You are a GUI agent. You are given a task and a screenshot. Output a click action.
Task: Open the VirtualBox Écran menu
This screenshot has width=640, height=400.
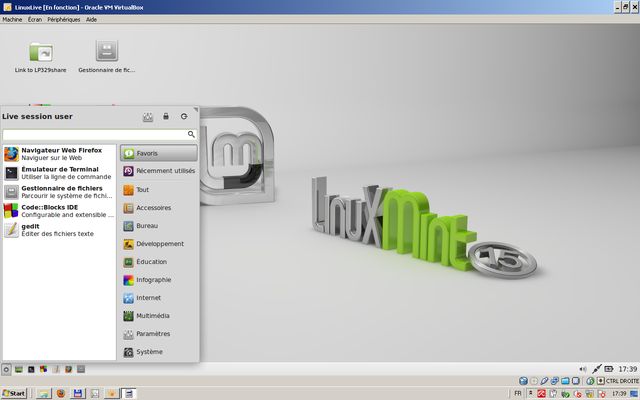click(35, 19)
